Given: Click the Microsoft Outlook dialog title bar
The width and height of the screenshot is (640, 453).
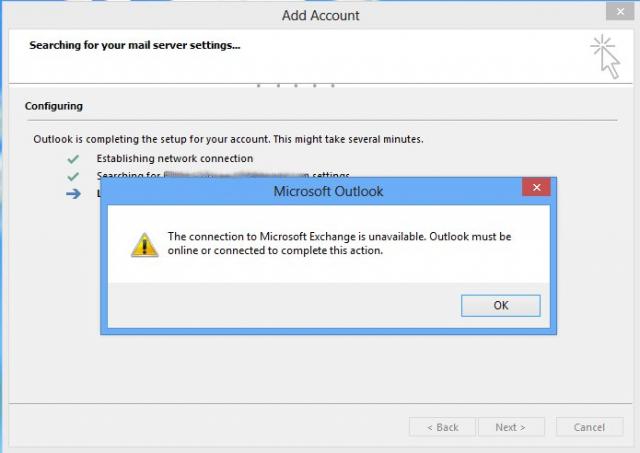Looking at the screenshot, I should tap(311, 191).
